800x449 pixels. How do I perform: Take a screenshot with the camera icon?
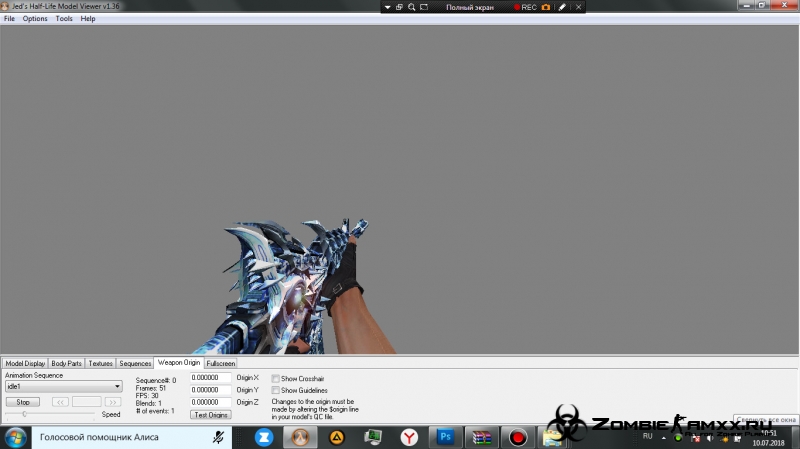(x=546, y=7)
